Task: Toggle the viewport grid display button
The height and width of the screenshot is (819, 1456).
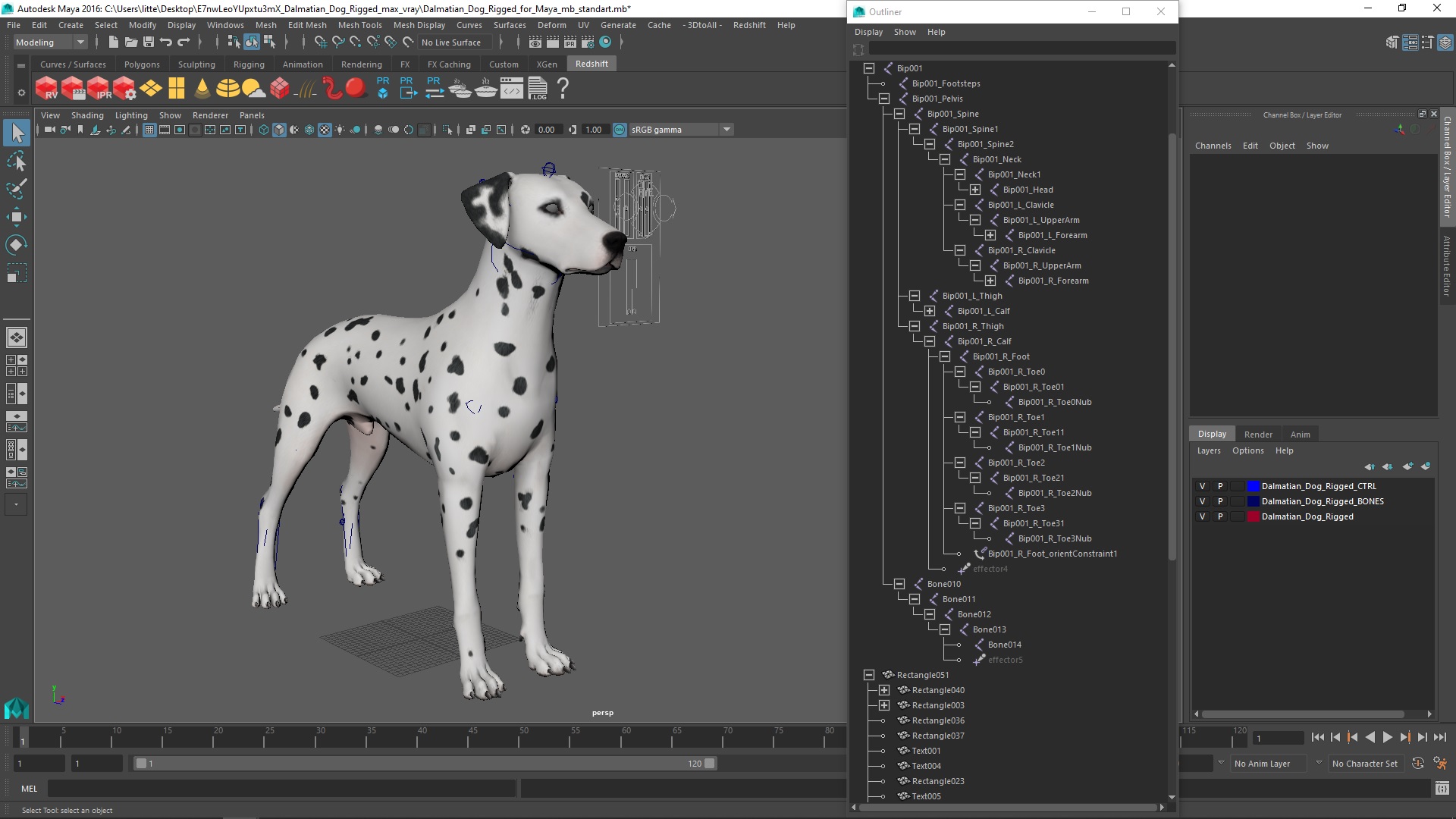Action: pyautogui.click(x=149, y=130)
